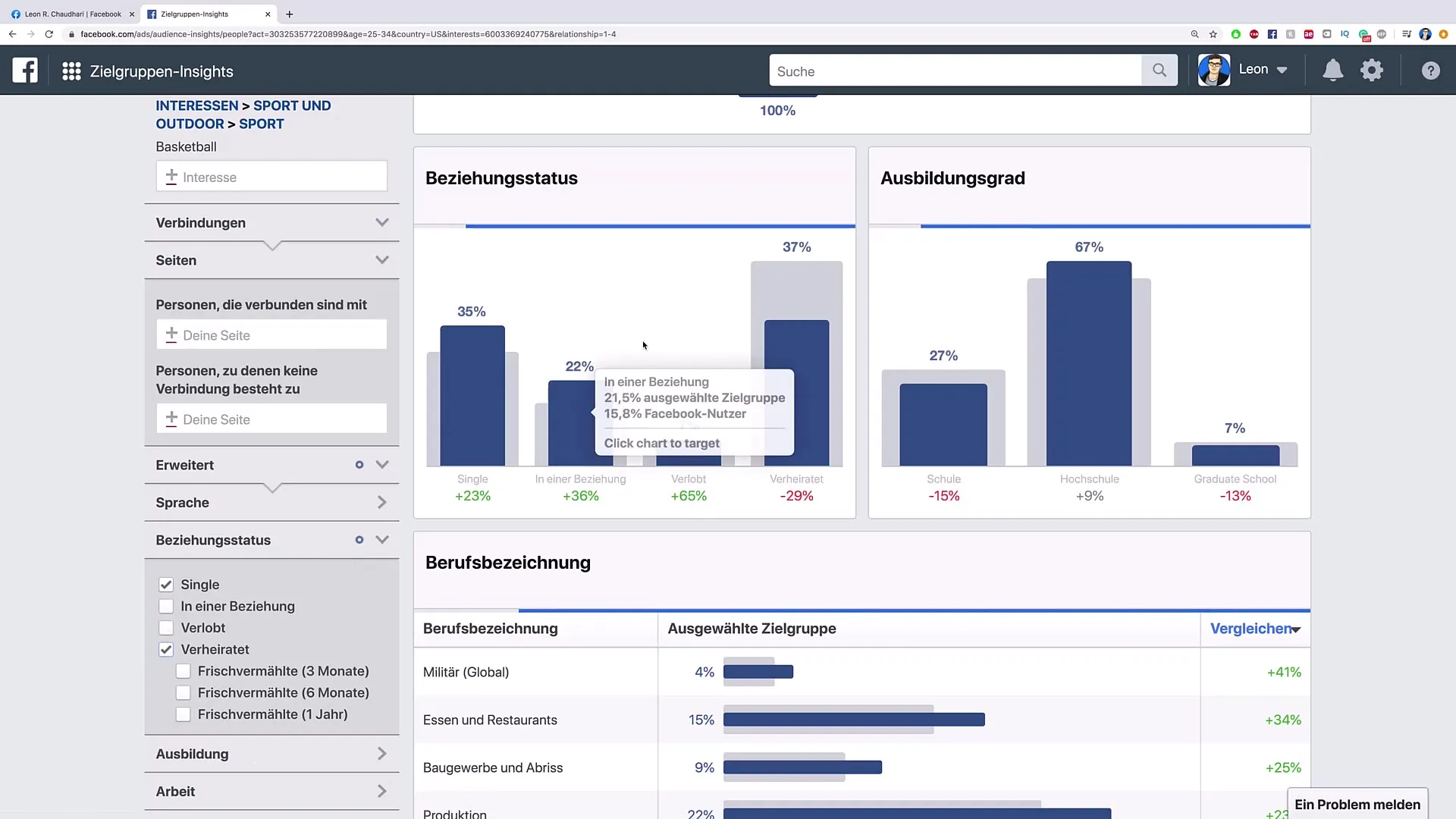Viewport: 1456px width, 819px height.
Task: Toggle the 'Verlobt' checkbox
Action: (165, 627)
